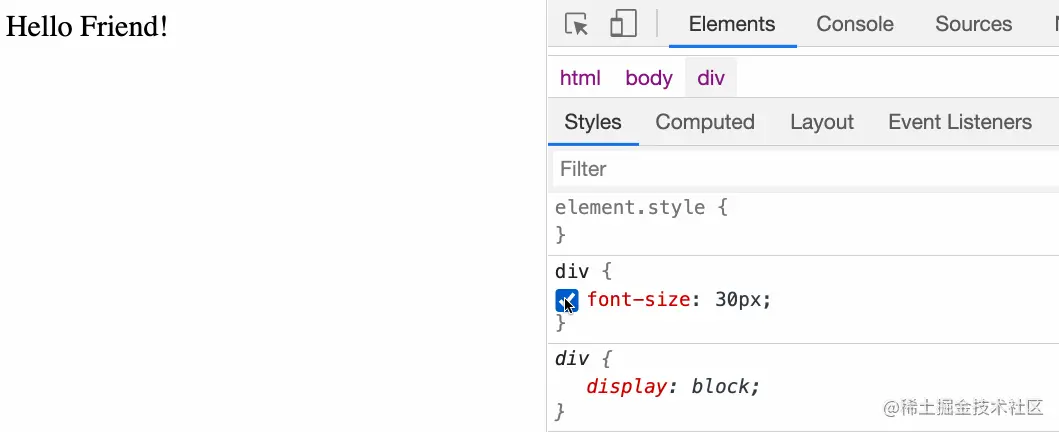This screenshot has width=1059, height=432.
Task: Select the Styles pane tab
Action: click(x=593, y=122)
